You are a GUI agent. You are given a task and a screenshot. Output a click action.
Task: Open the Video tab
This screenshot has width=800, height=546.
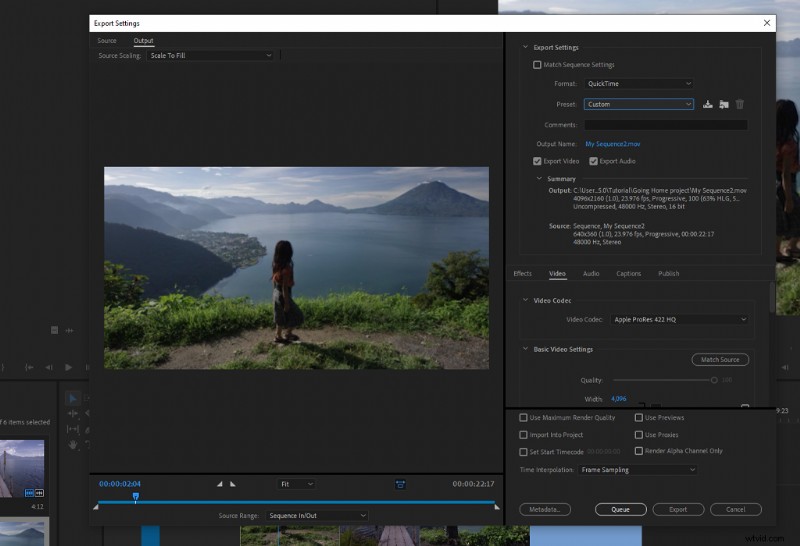(x=557, y=274)
